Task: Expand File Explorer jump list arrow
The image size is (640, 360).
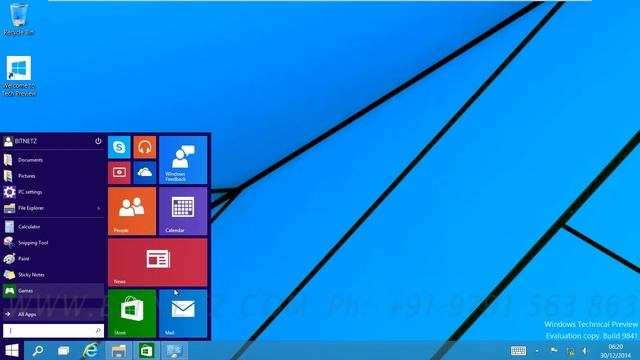Action: [99, 209]
